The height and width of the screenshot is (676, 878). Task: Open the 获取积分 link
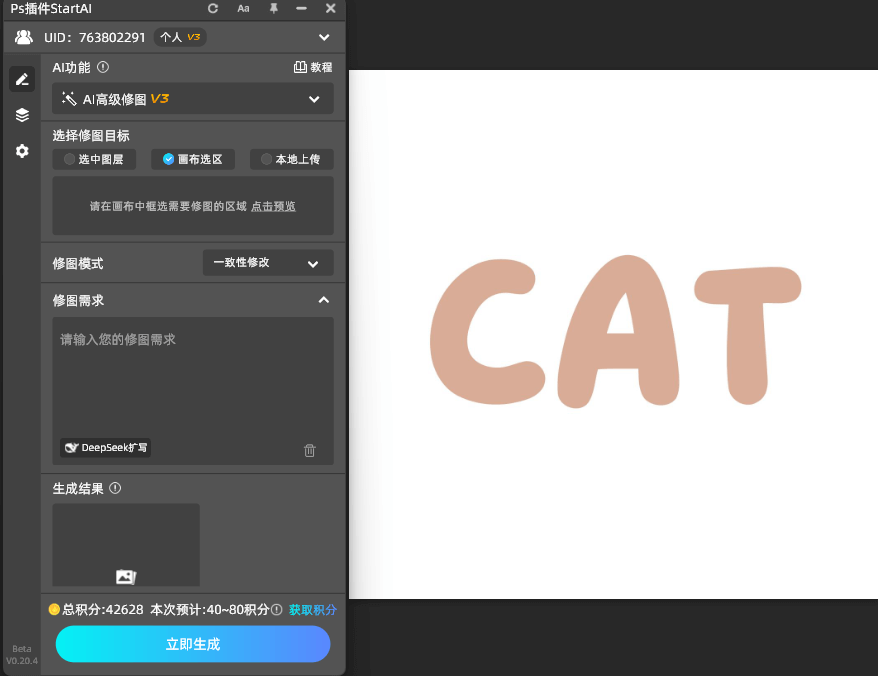click(312, 610)
